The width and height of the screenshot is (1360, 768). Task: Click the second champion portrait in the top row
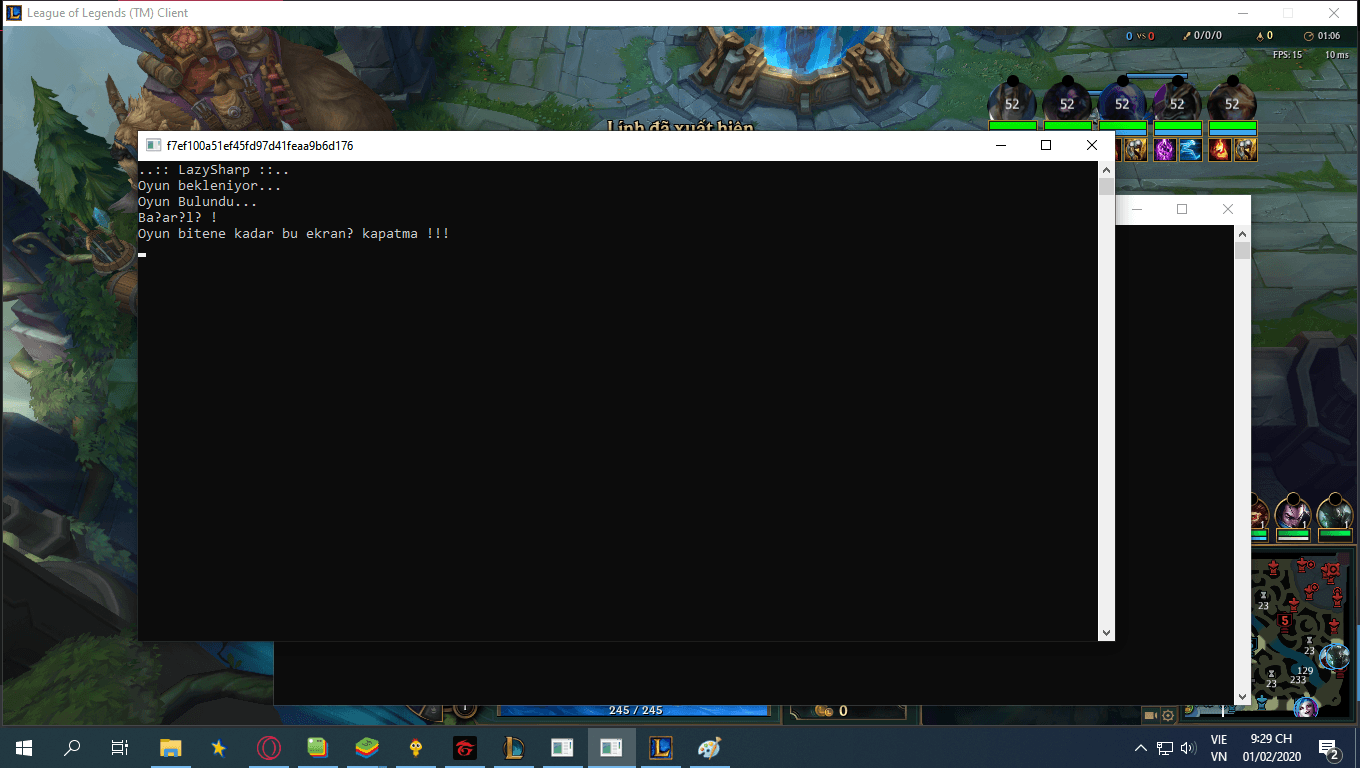pos(1067,101)
